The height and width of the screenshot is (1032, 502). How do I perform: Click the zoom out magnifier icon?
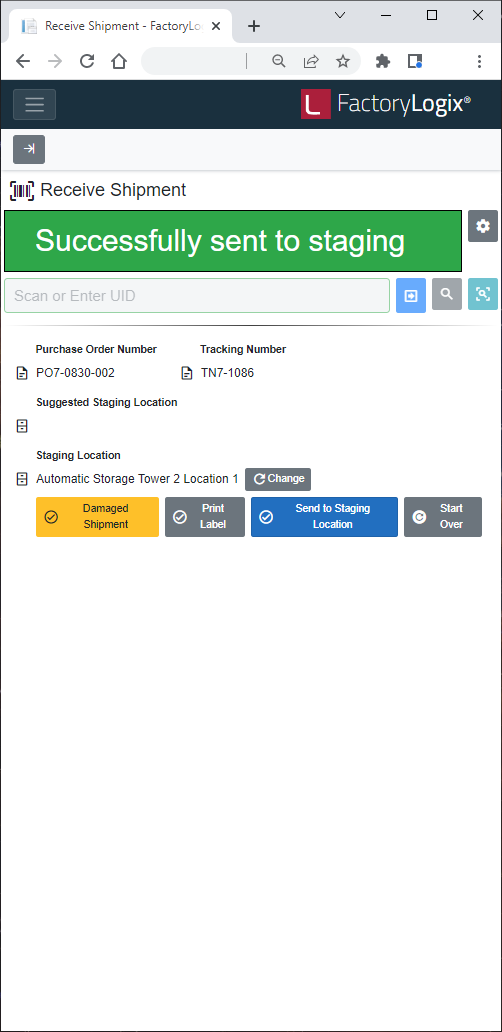click(279, 61)
